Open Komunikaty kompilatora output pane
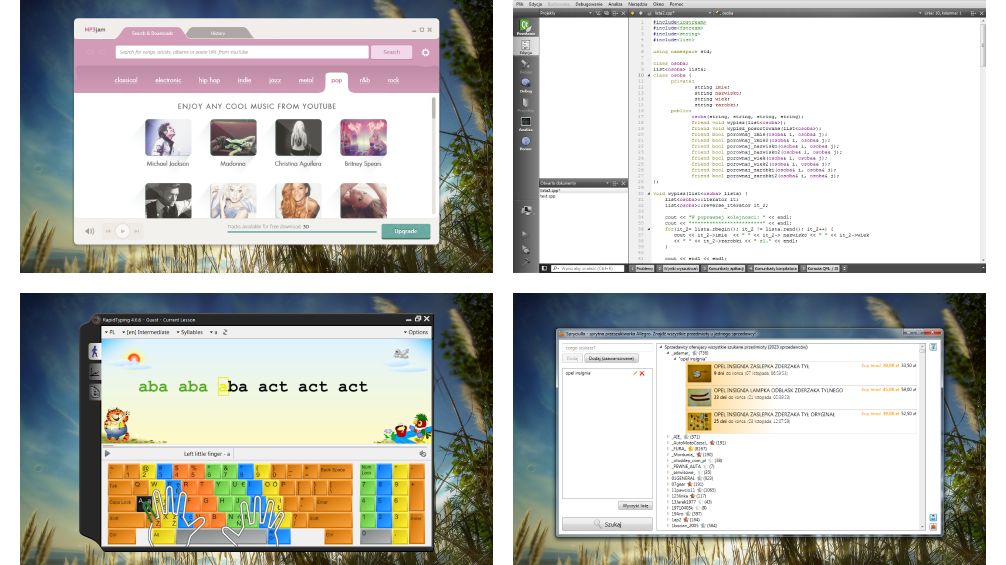This screenshot has height=565, width=1006. (x=774, y=268)
